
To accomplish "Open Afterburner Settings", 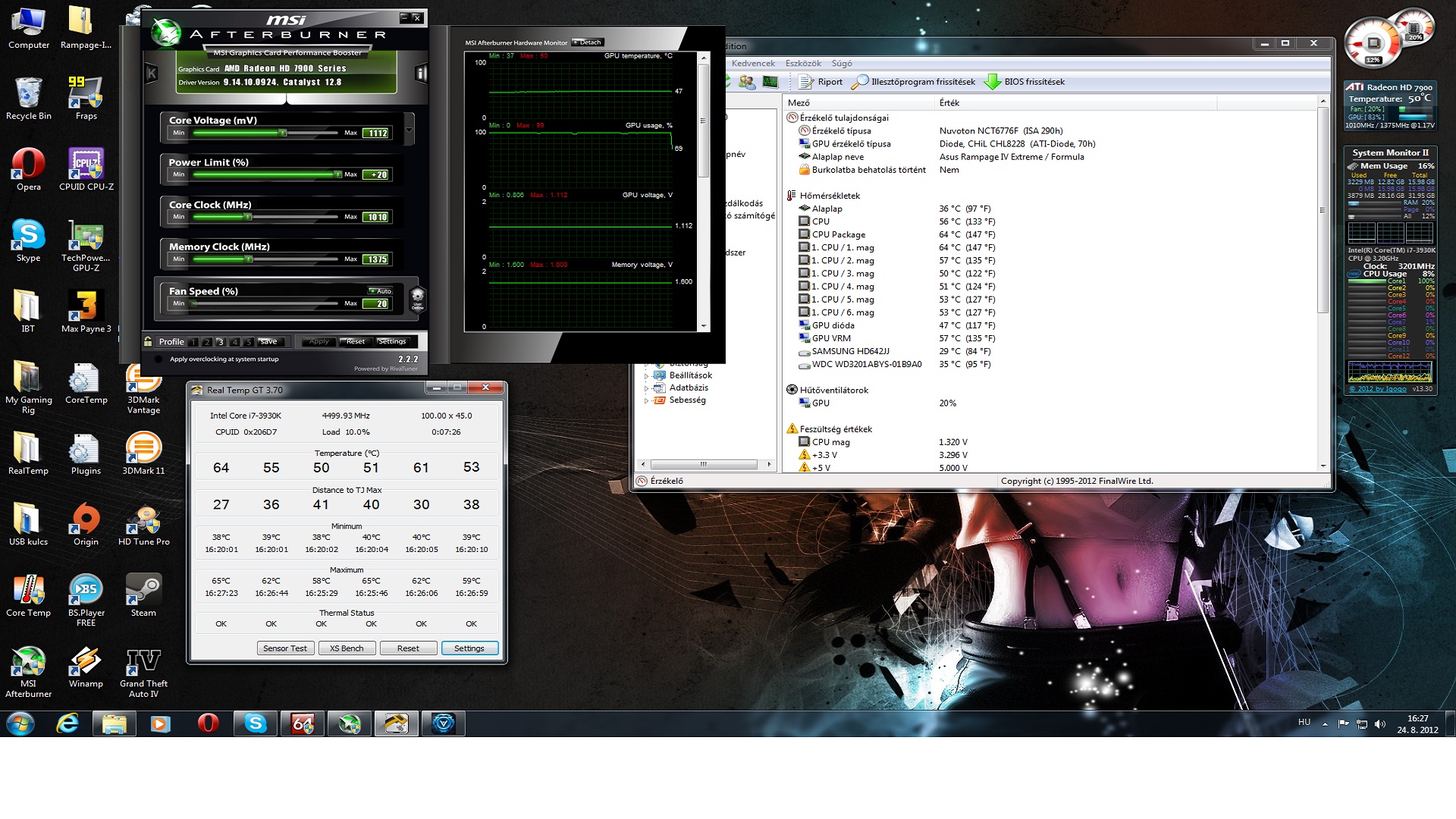I will (x=392, y=342).
